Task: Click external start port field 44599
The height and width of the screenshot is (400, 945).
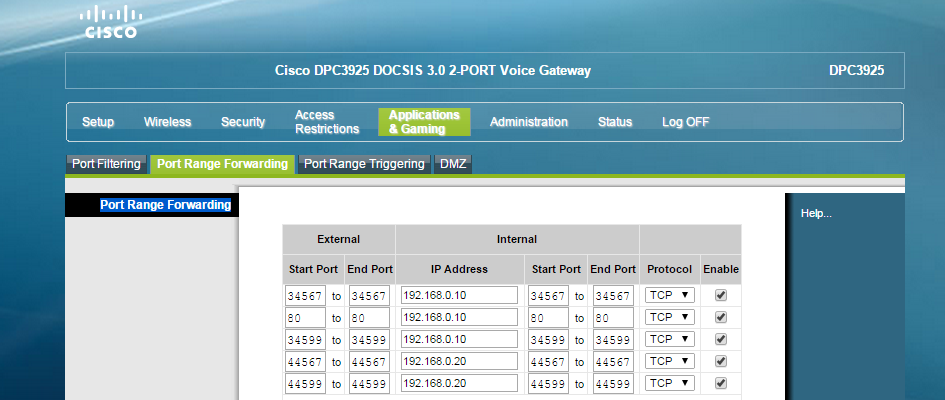Action: coord(305,383)
